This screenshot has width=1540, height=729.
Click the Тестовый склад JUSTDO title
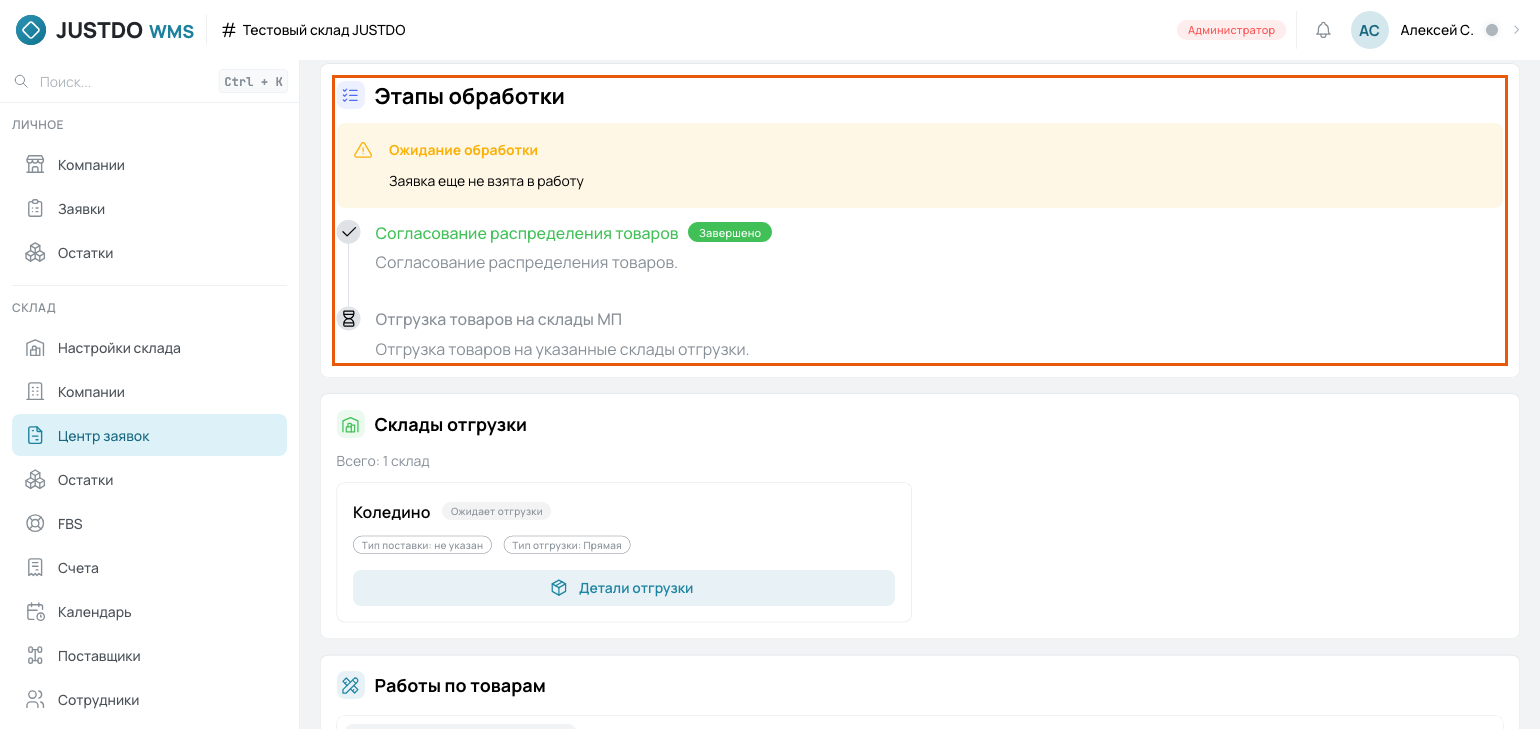[x=324, y=30]
